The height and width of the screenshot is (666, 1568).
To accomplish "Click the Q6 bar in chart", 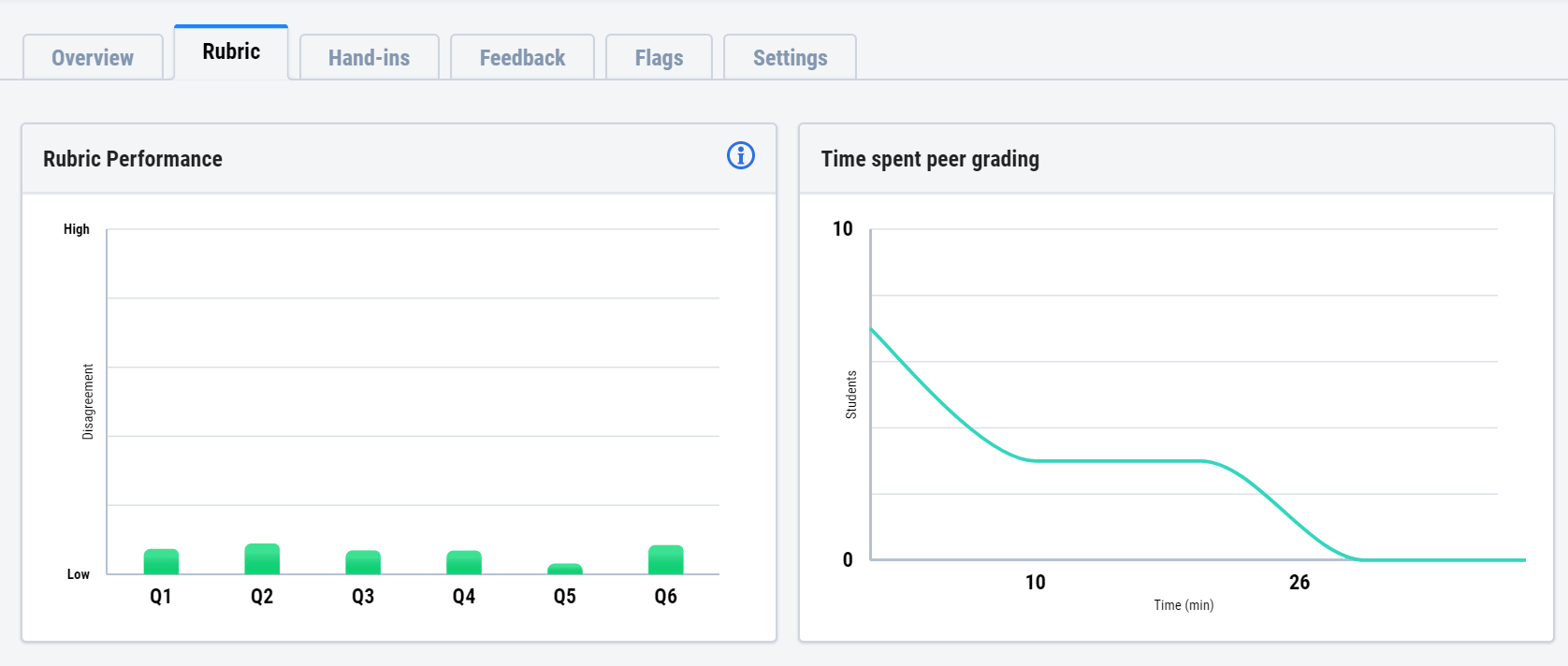I will (x=665, y=560).
